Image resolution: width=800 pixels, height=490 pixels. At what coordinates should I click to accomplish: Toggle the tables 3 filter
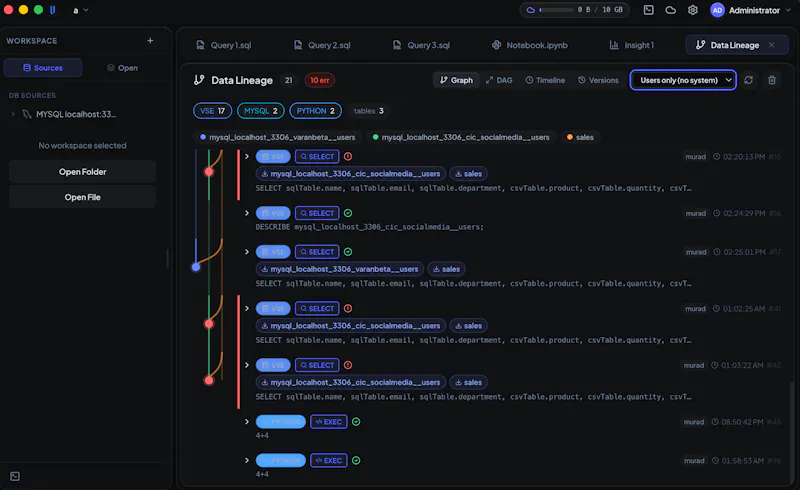coord(369,111)
